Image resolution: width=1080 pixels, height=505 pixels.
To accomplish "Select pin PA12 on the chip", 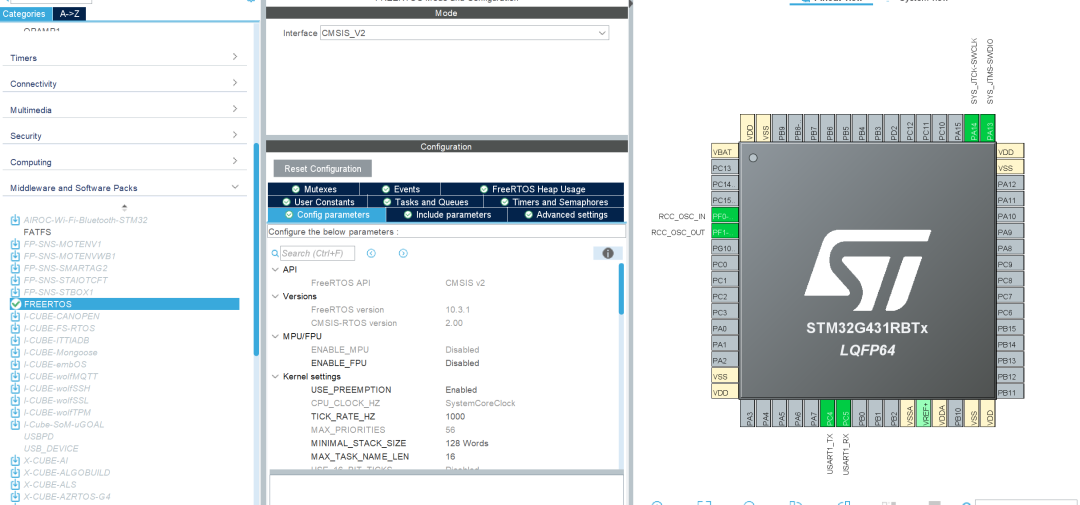I will pyautogui.click(x=1010, y=184).
